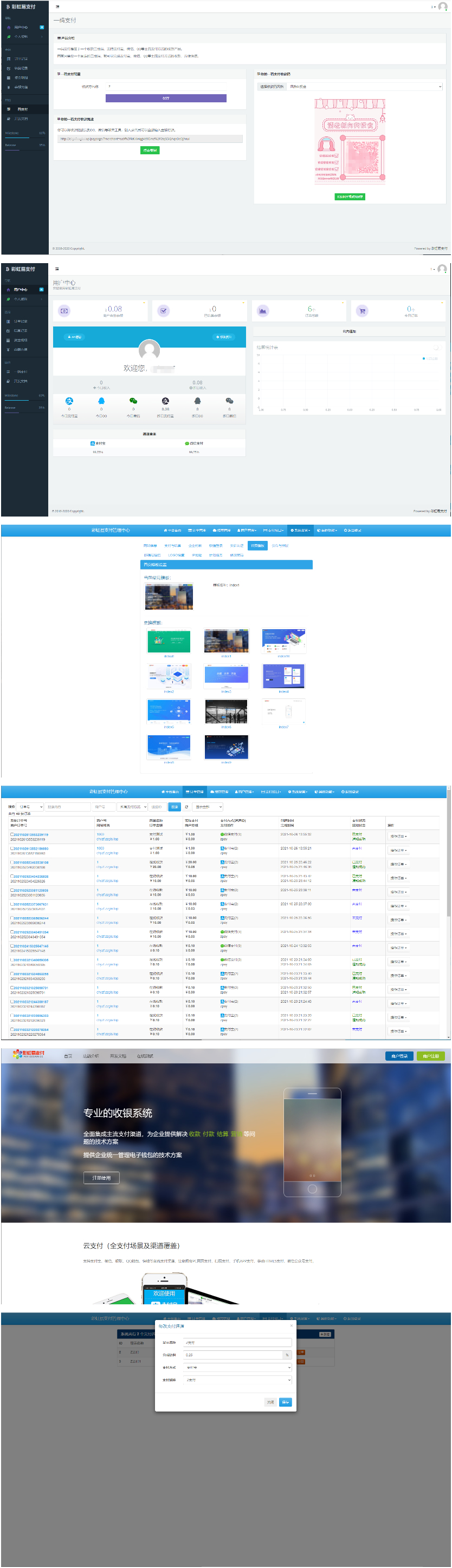The image size is (452, 1568).
Task: Open the 所有支付方式 payment filter dropdown
Action: (132, 807)
